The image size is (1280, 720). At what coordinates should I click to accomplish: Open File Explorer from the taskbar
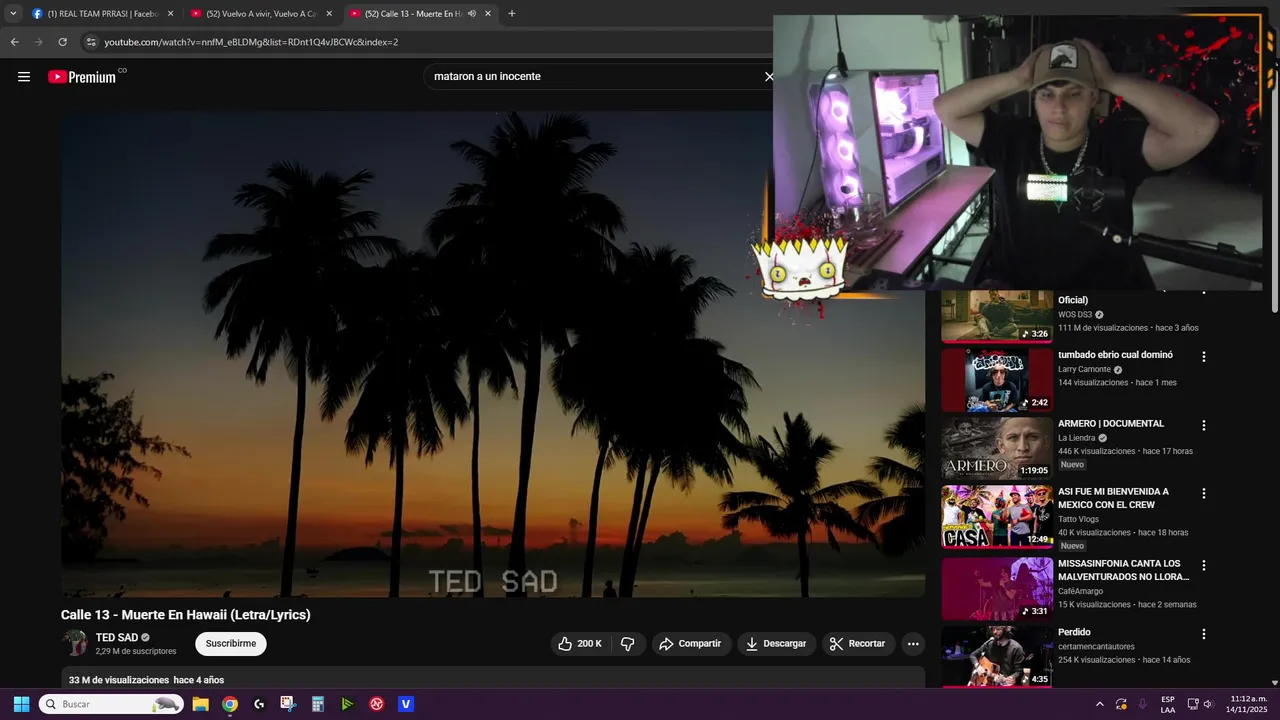click(200, 704)
